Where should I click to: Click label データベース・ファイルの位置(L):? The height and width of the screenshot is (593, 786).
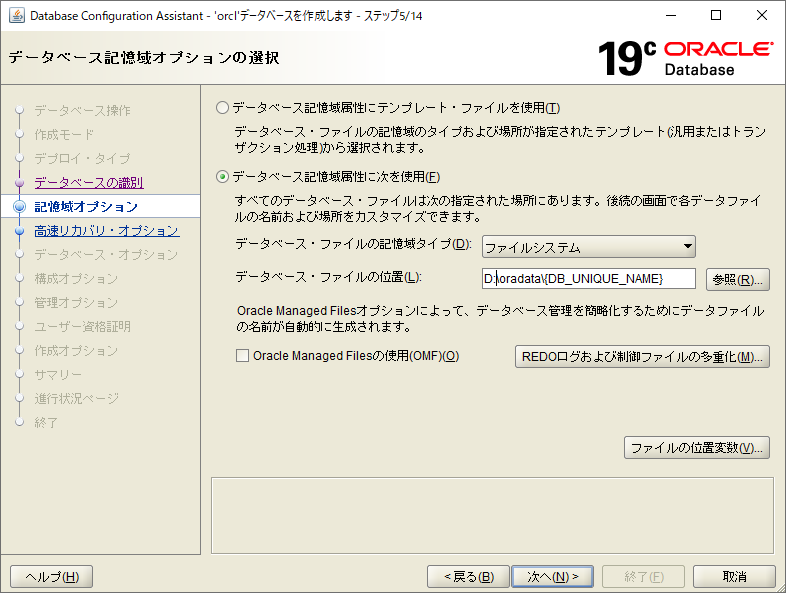click(328, 277)
